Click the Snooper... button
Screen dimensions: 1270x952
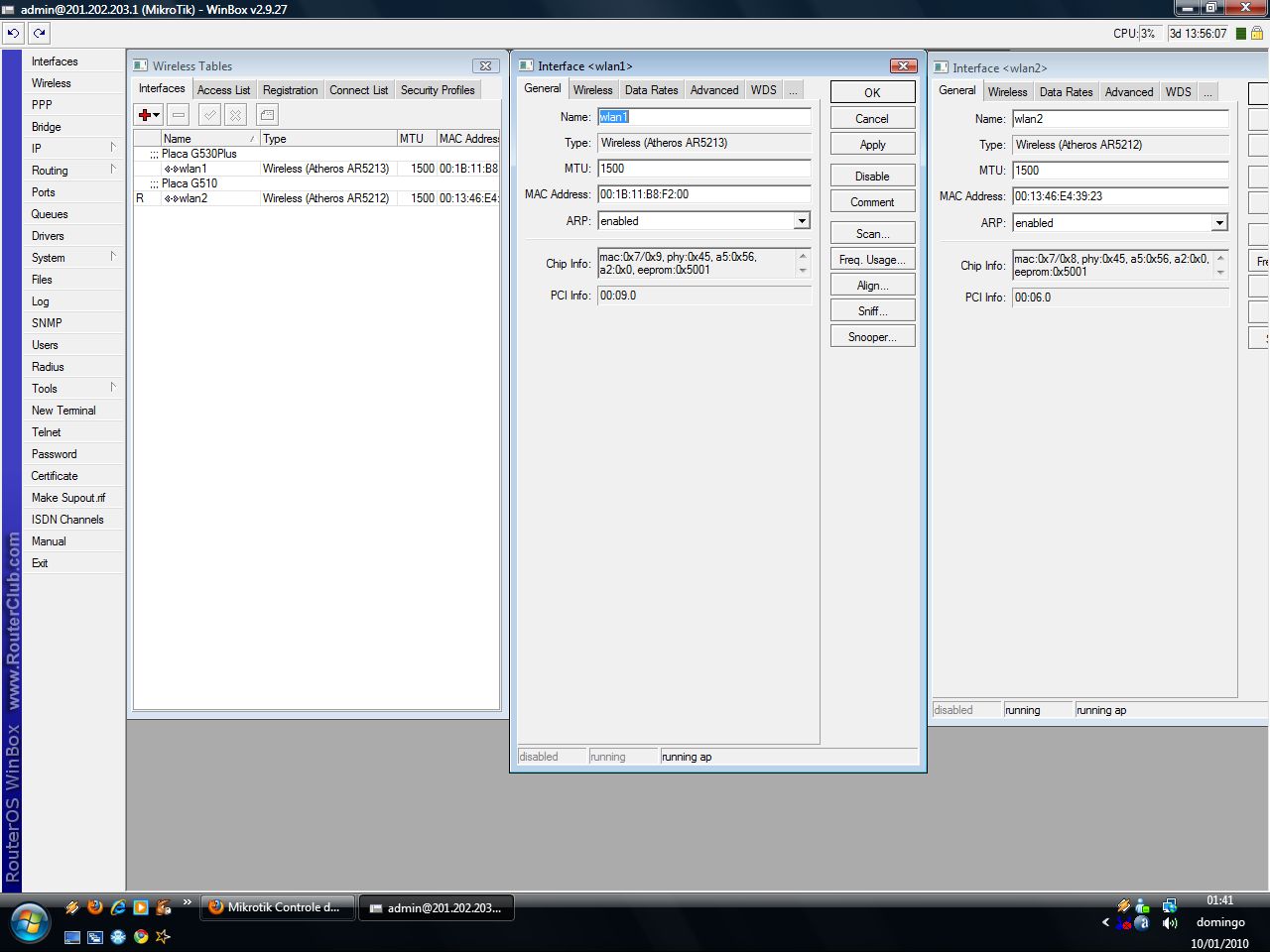pyautogui.click(x=872, y=337)
